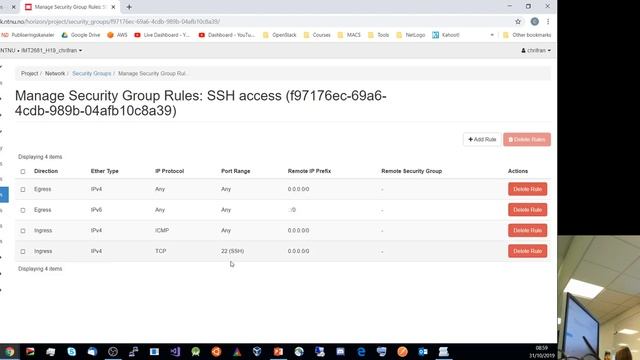Image resolution: width=640 pixels, height=360 pixels.
Task: Click the Remote IP Prefix column header
Action: click(x=309, y=171)
